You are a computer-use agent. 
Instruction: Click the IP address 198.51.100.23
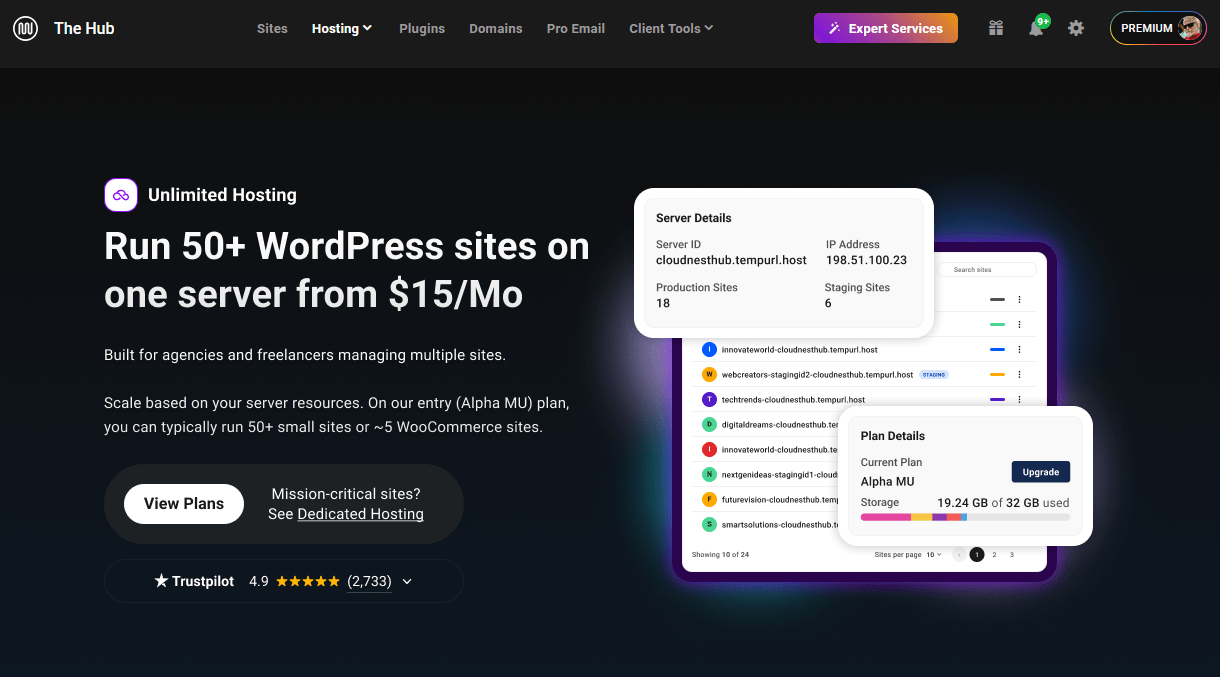pyautogui.click(x=866, y=260)
